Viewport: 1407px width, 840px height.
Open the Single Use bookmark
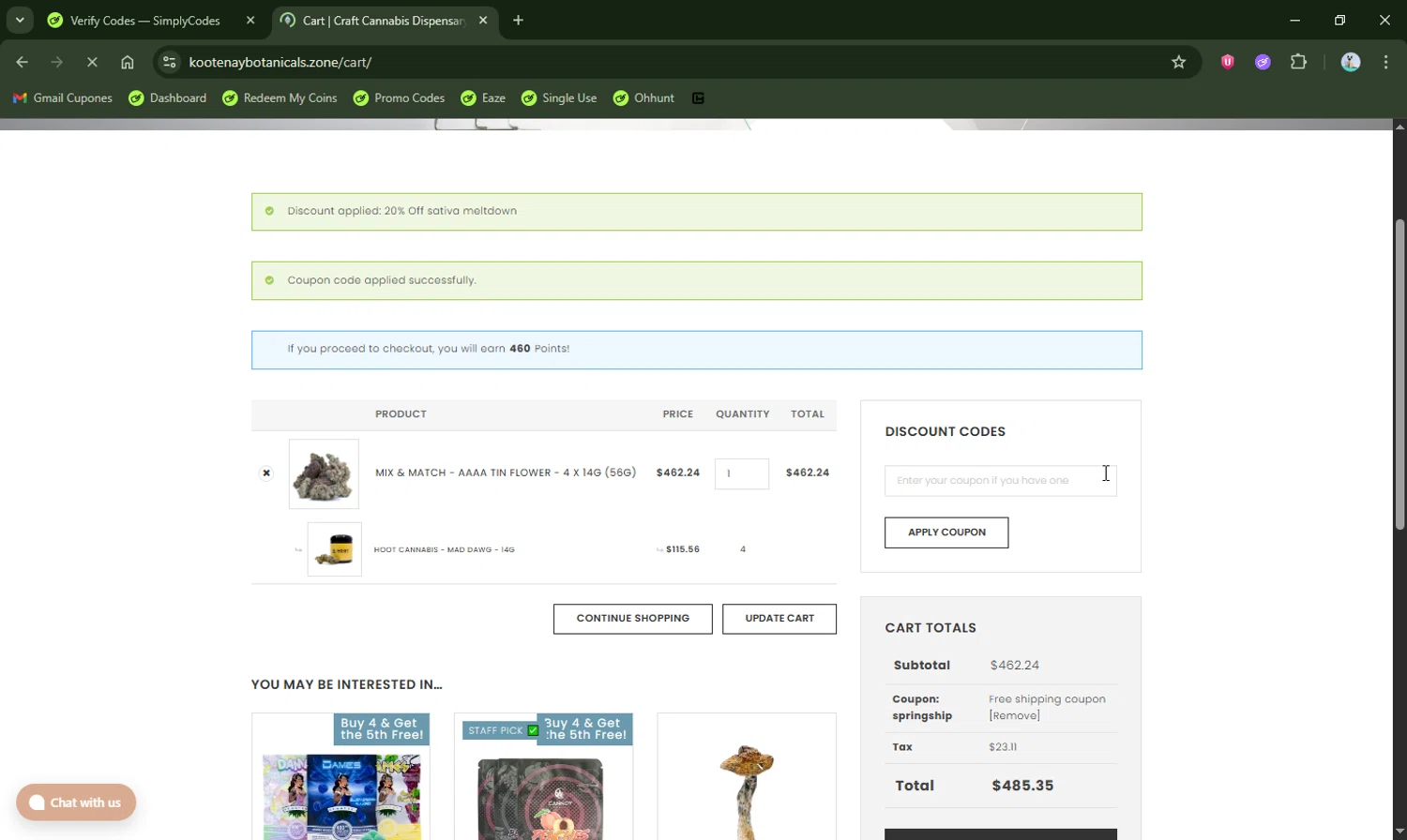559,97
